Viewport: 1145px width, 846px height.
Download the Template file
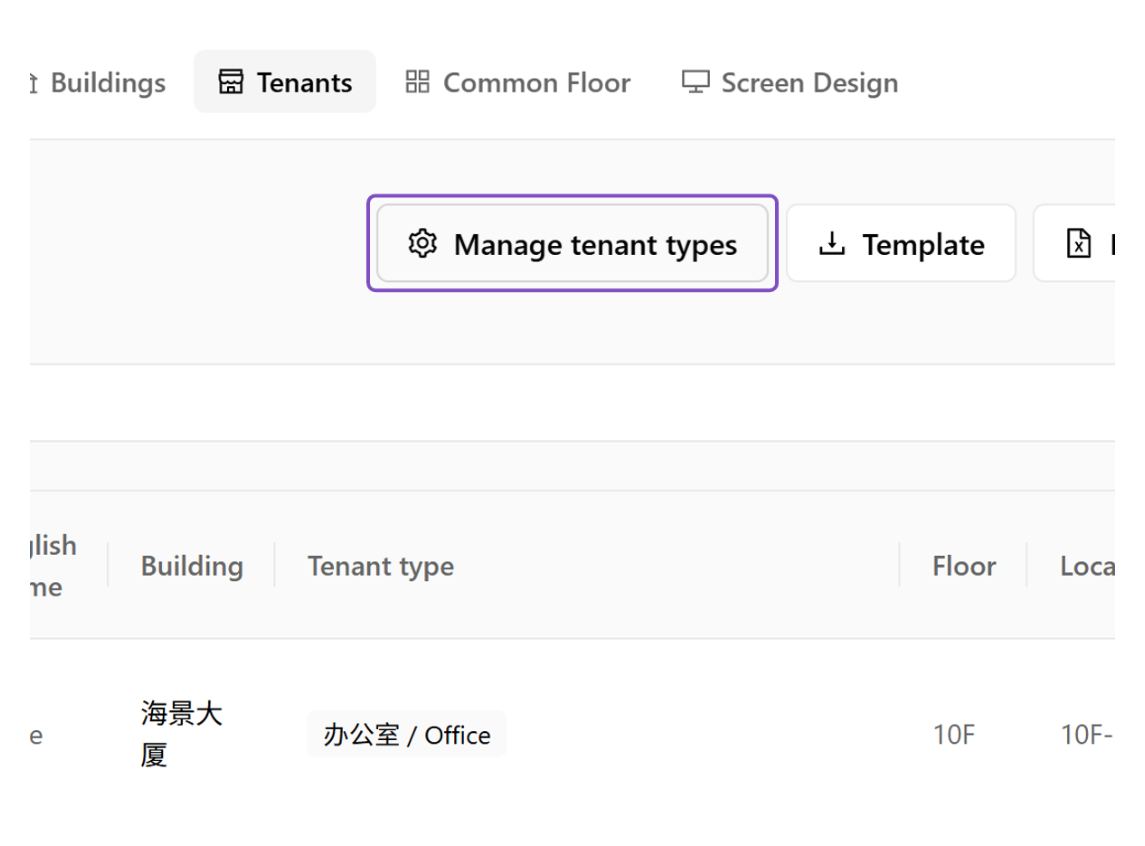(901, 243)
